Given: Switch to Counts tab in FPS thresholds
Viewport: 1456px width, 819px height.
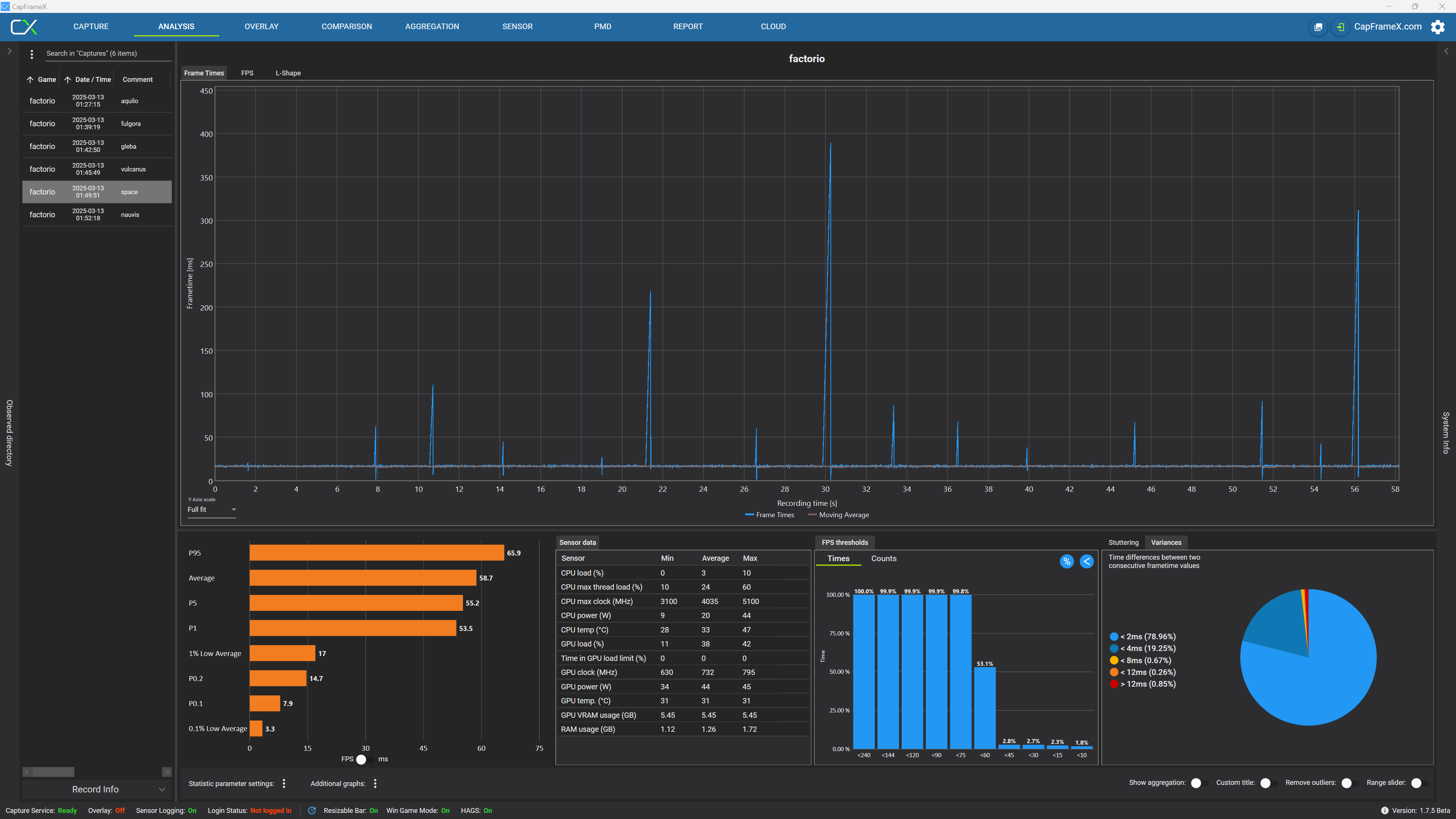Looking at the screenshot, I should click(x=883, y=559).
